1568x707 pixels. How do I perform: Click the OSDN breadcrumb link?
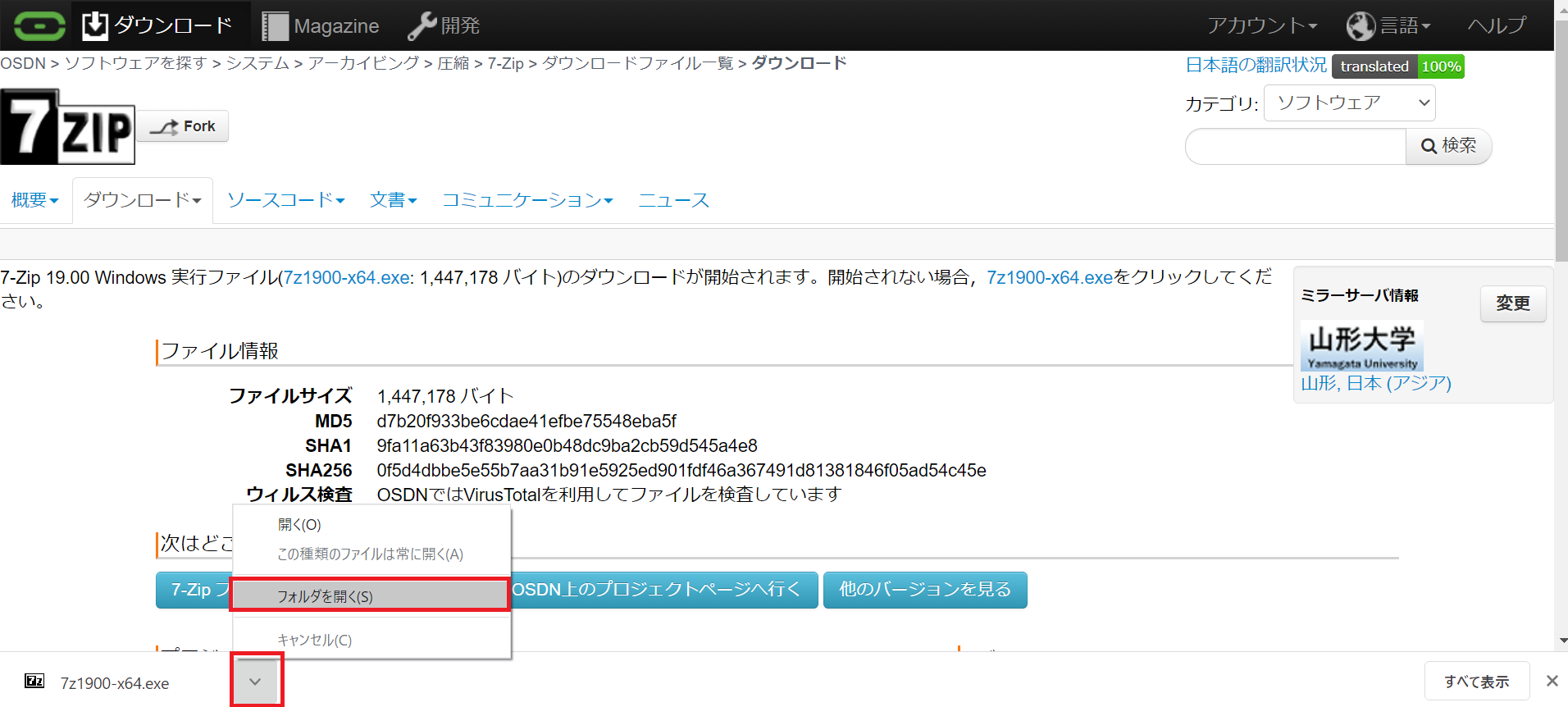click(23, 64)
